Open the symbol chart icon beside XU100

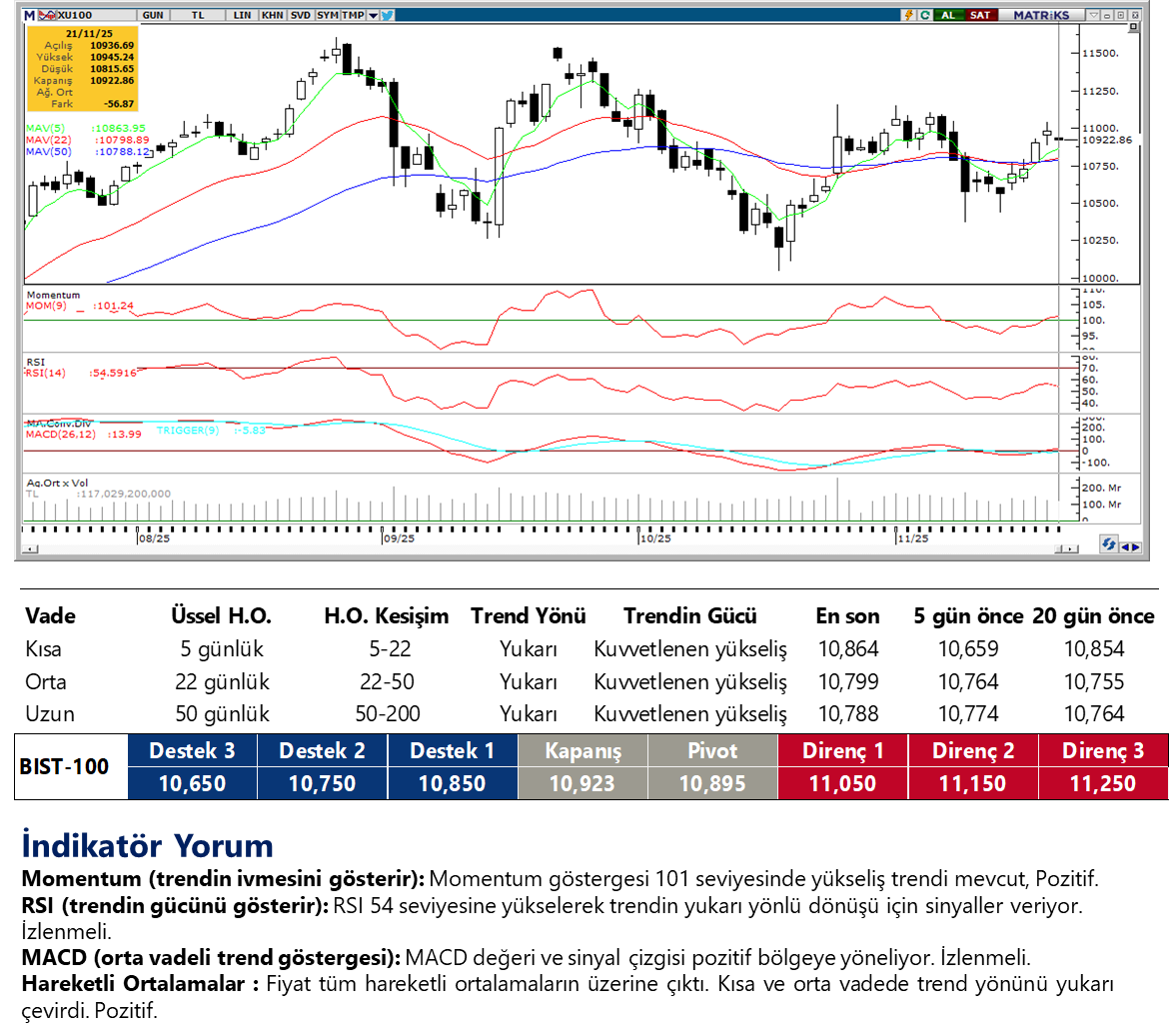tap(47, 15)
